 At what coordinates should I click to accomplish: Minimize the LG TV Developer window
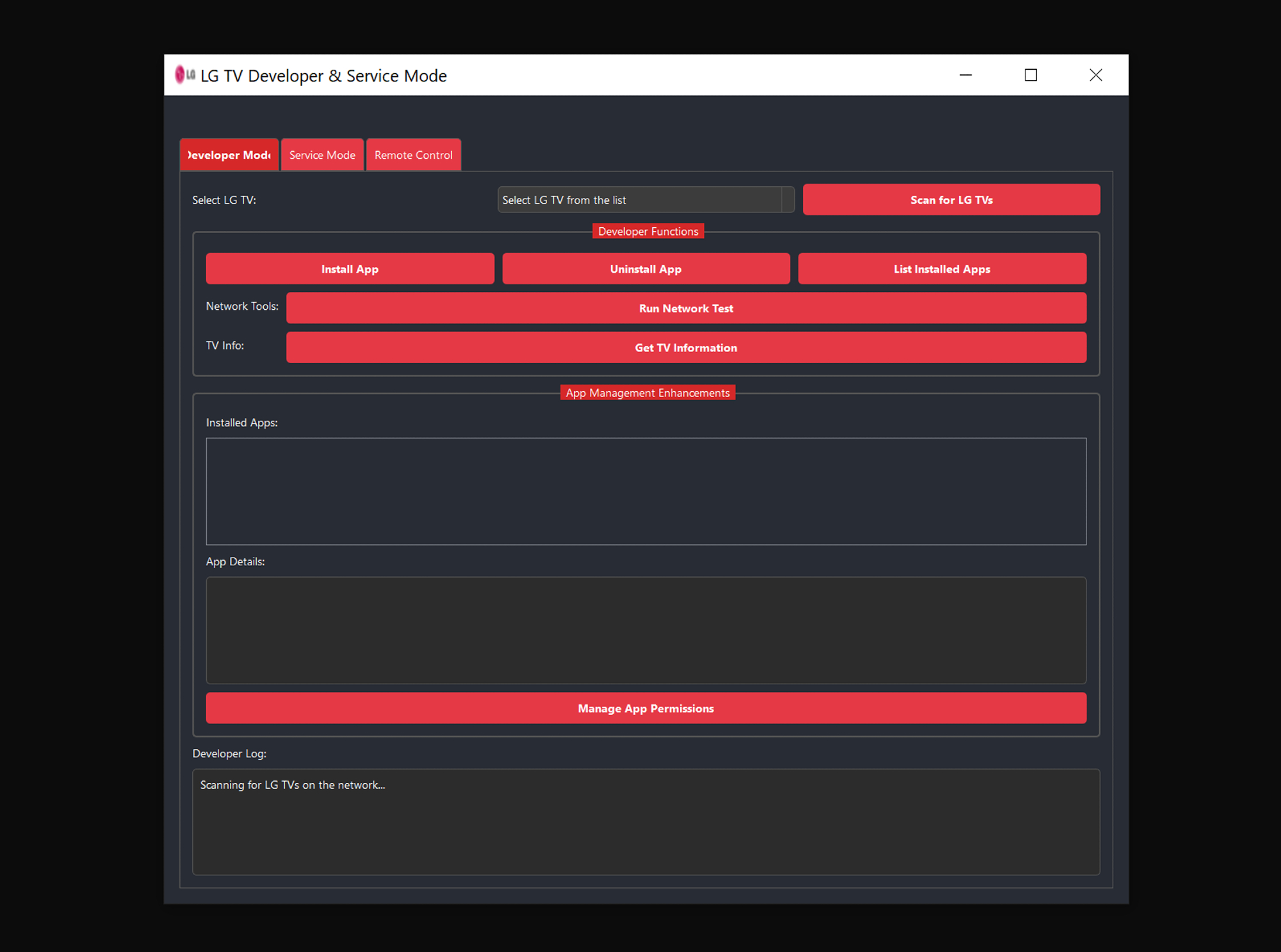(966, 75)
